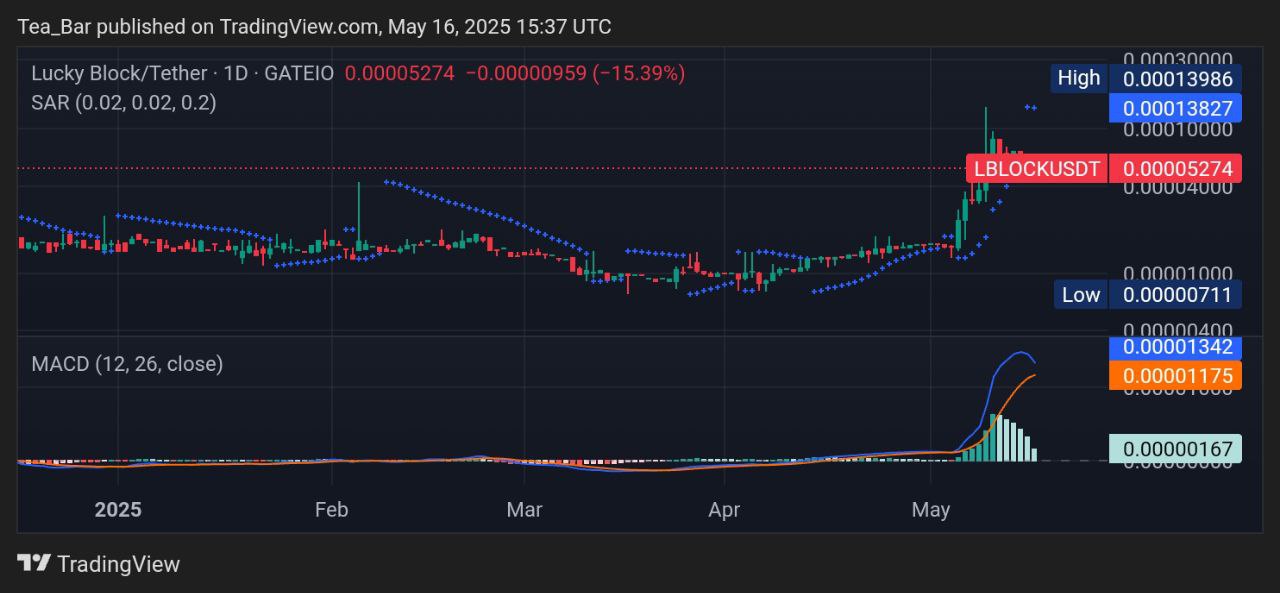The height and width of the screenshot is (593, 1280).
Task: Click the 0.00001342 MACD line value label
Action: (1177, 348)
